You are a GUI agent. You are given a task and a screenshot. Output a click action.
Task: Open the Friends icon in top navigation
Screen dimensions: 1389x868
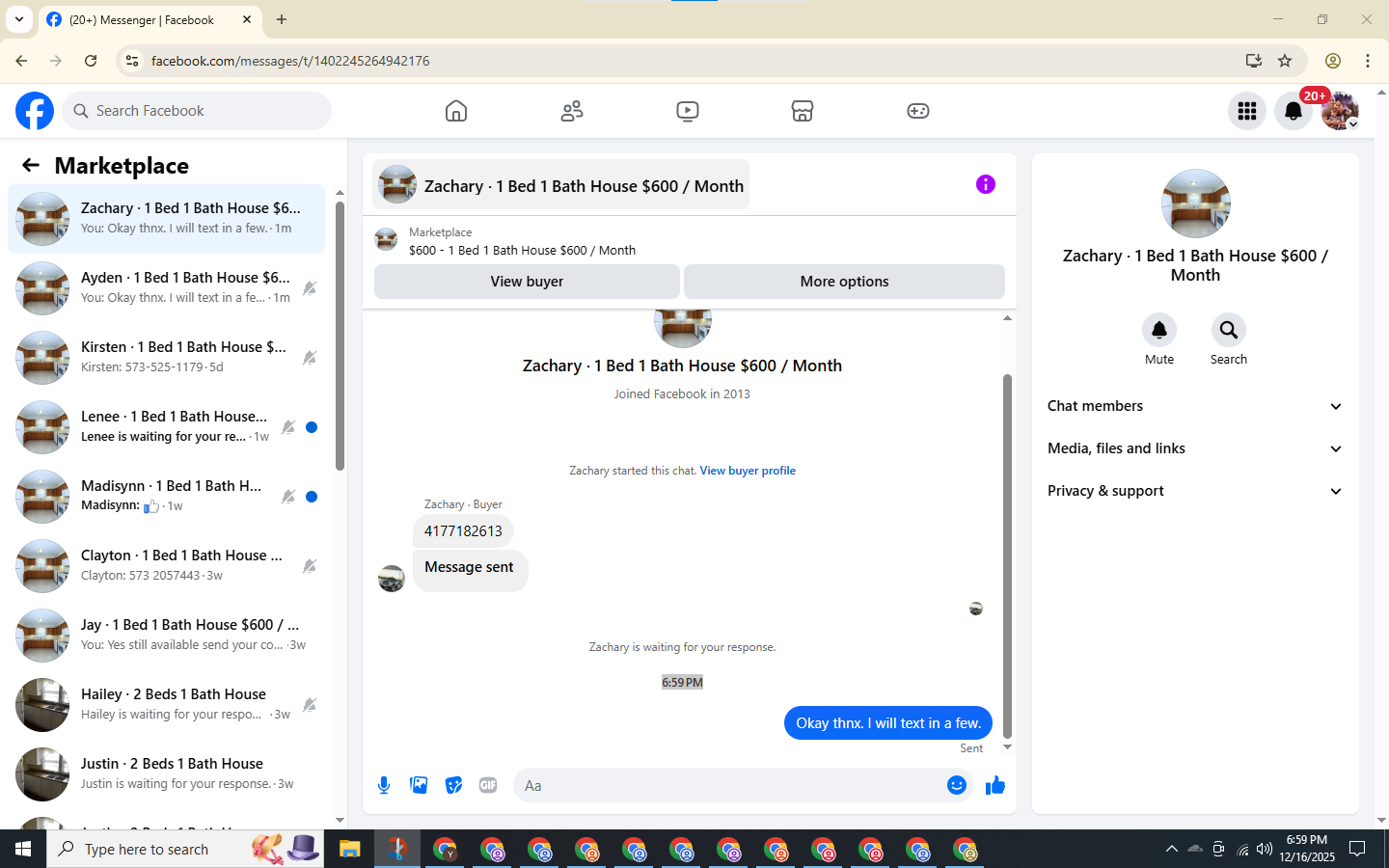(x=572, y=111)
